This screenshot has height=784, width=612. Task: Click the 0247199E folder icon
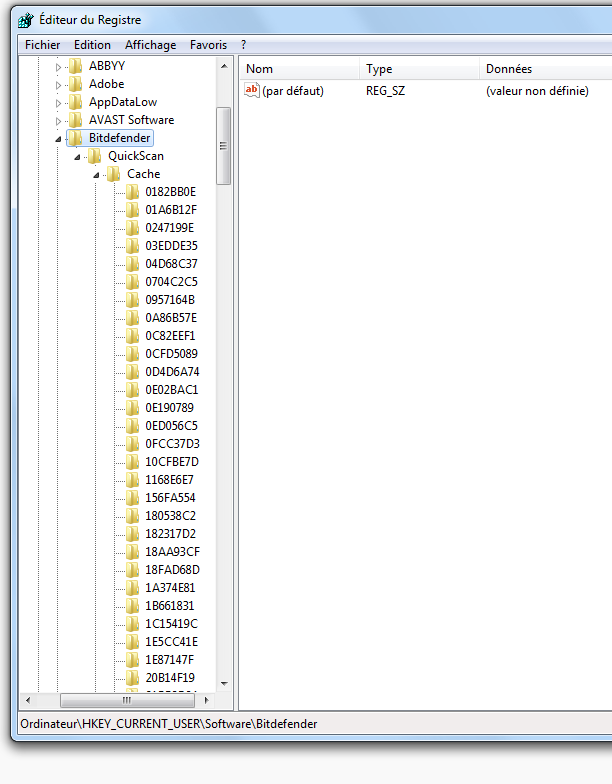click(x=132, y=228)
